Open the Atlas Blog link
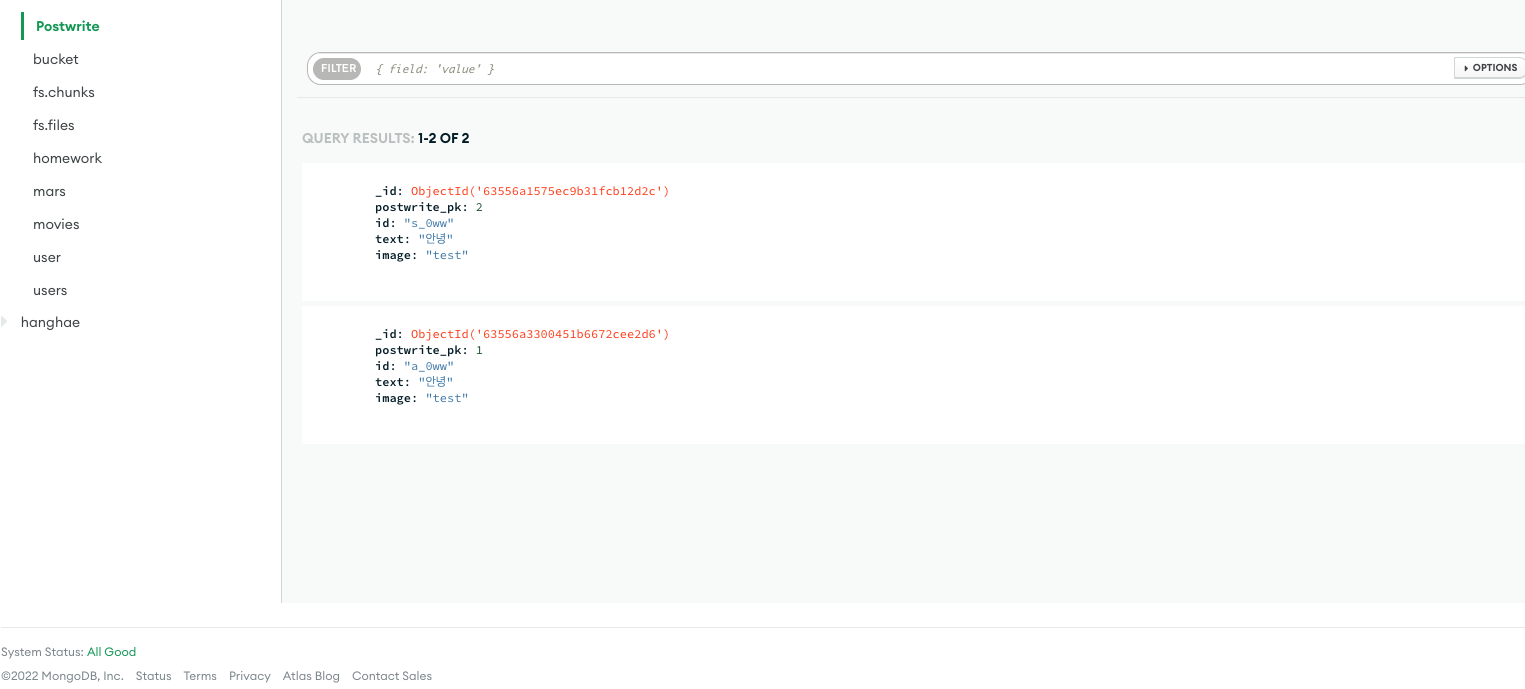This screenshot has height=689, width=1525. tap(311, 676)
